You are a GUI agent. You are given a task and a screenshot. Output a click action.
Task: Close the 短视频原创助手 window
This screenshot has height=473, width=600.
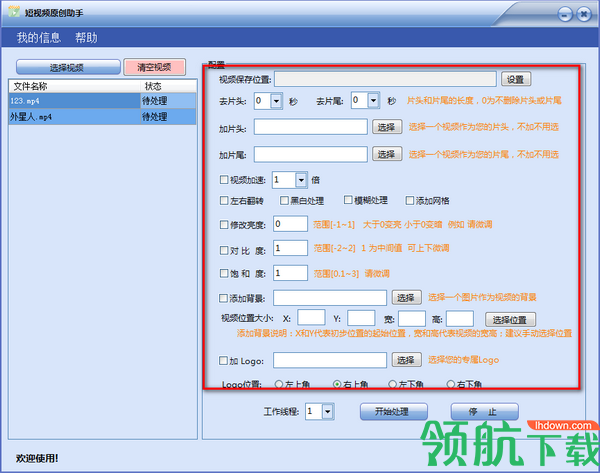(584, 15)
